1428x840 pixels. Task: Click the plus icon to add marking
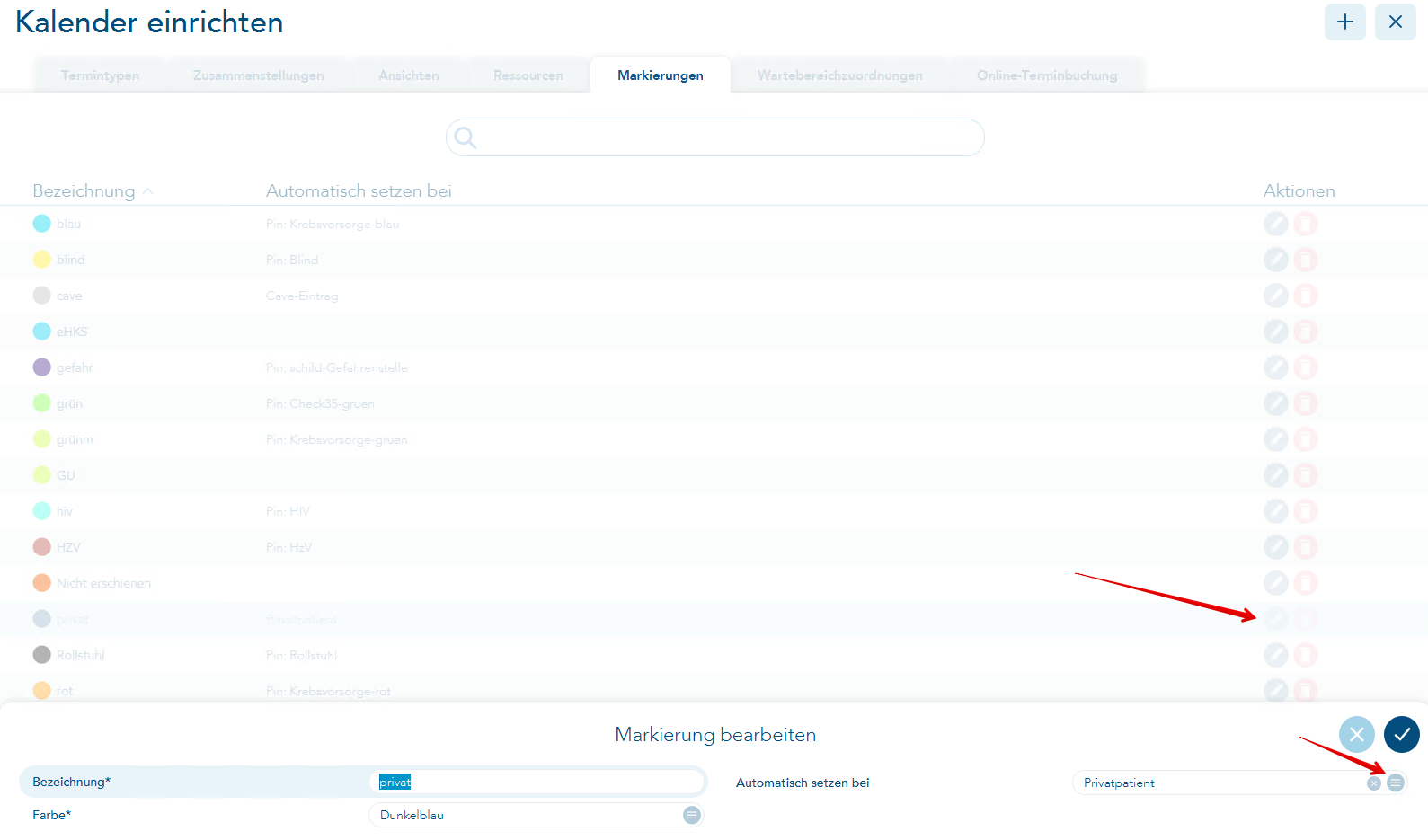(1344, 22)
